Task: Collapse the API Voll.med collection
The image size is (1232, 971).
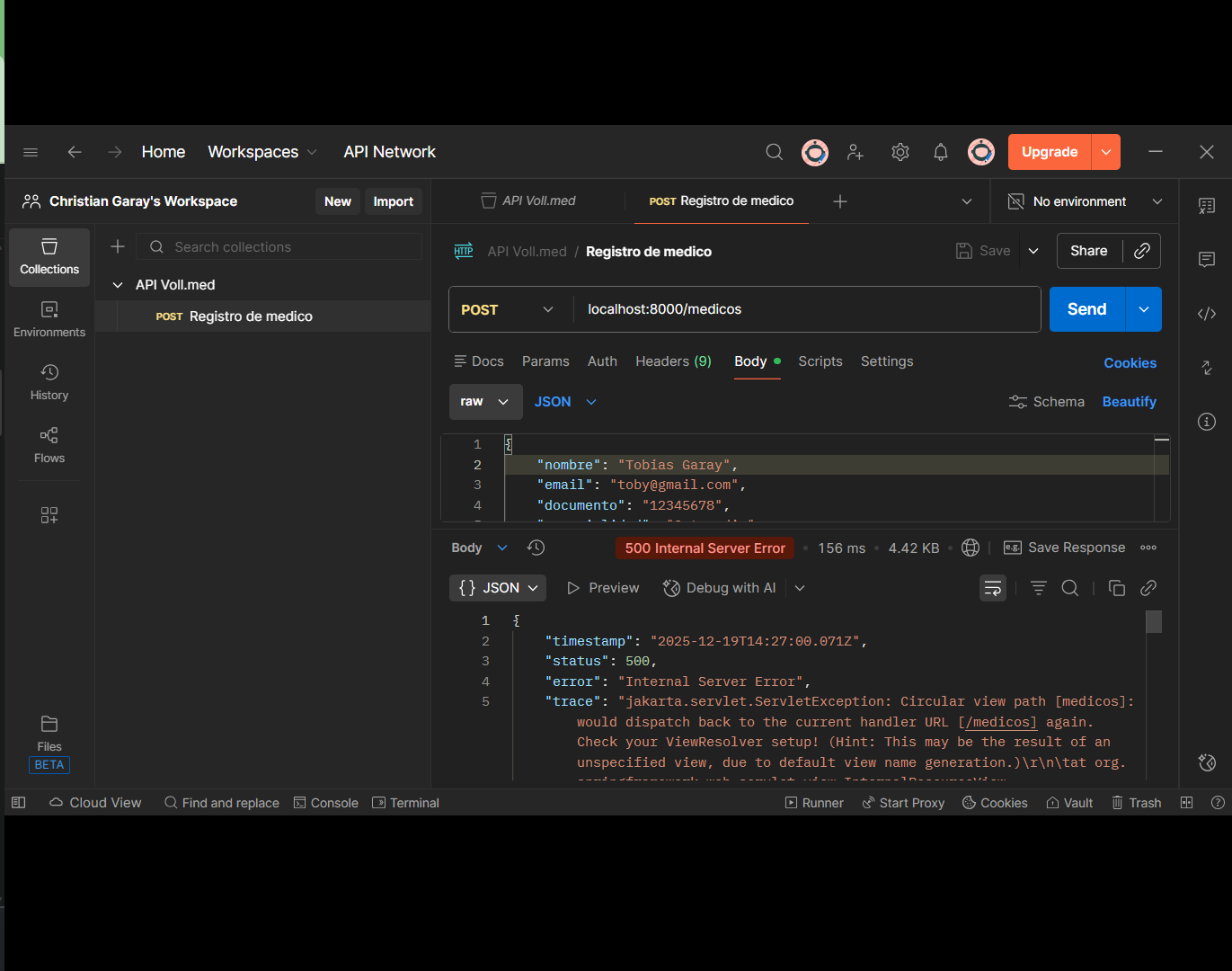Action: click(118, 285)
